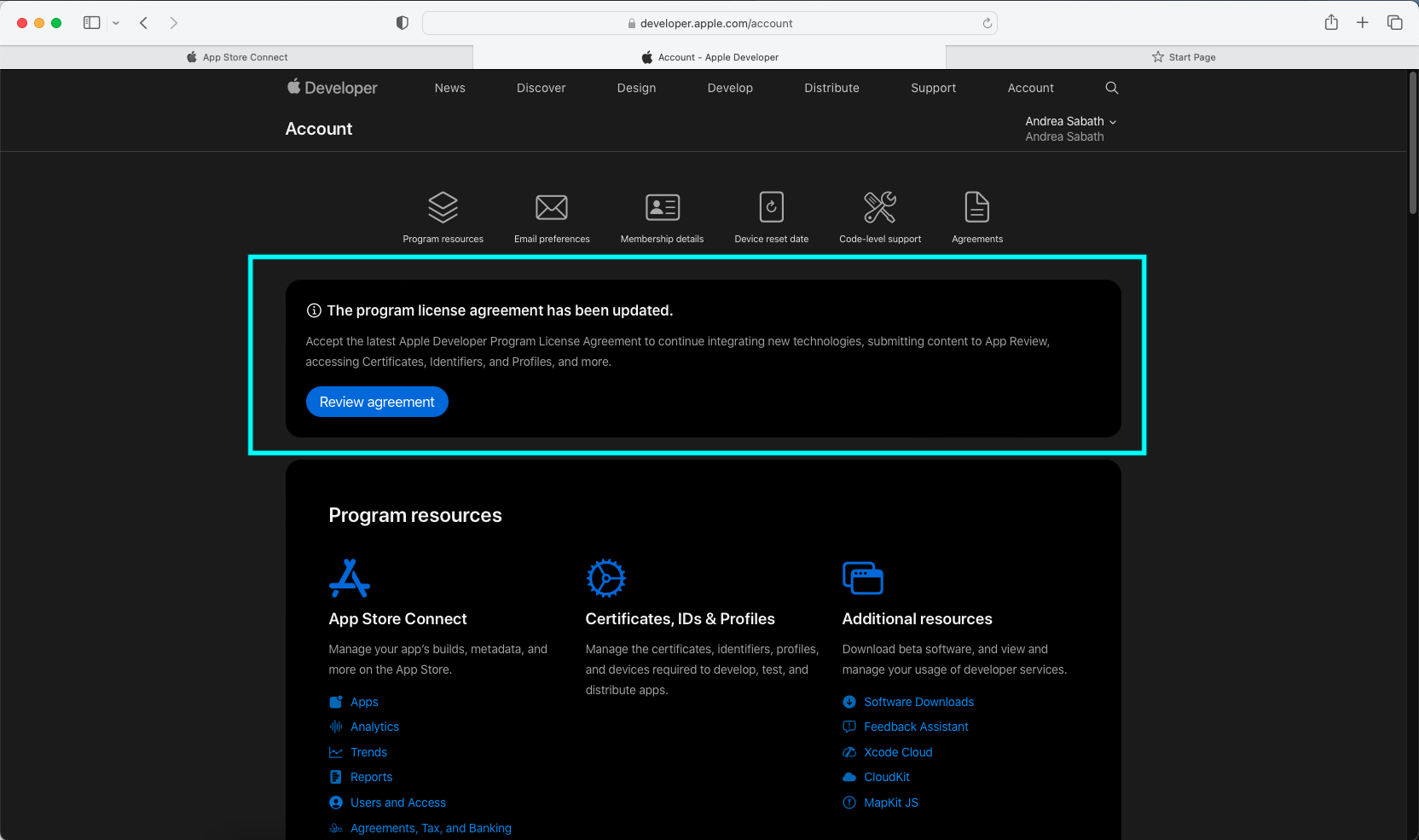This screenshot has width=1419, height=840.
Task: Click the MapKit JS compass icon
Action: (x=849, y=802)
